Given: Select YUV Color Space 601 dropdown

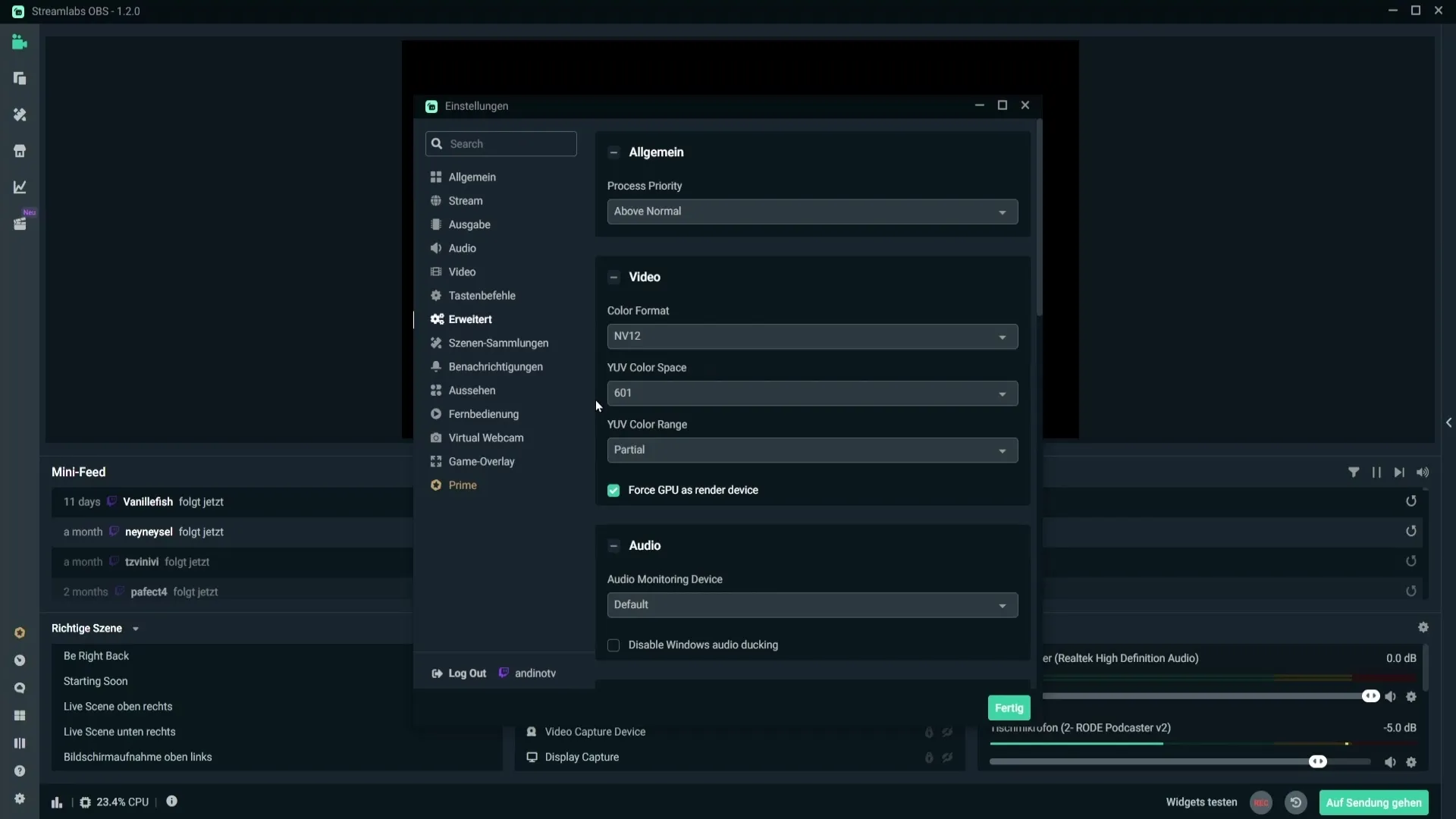Looking at the screenshot, I should click(812, 392).
